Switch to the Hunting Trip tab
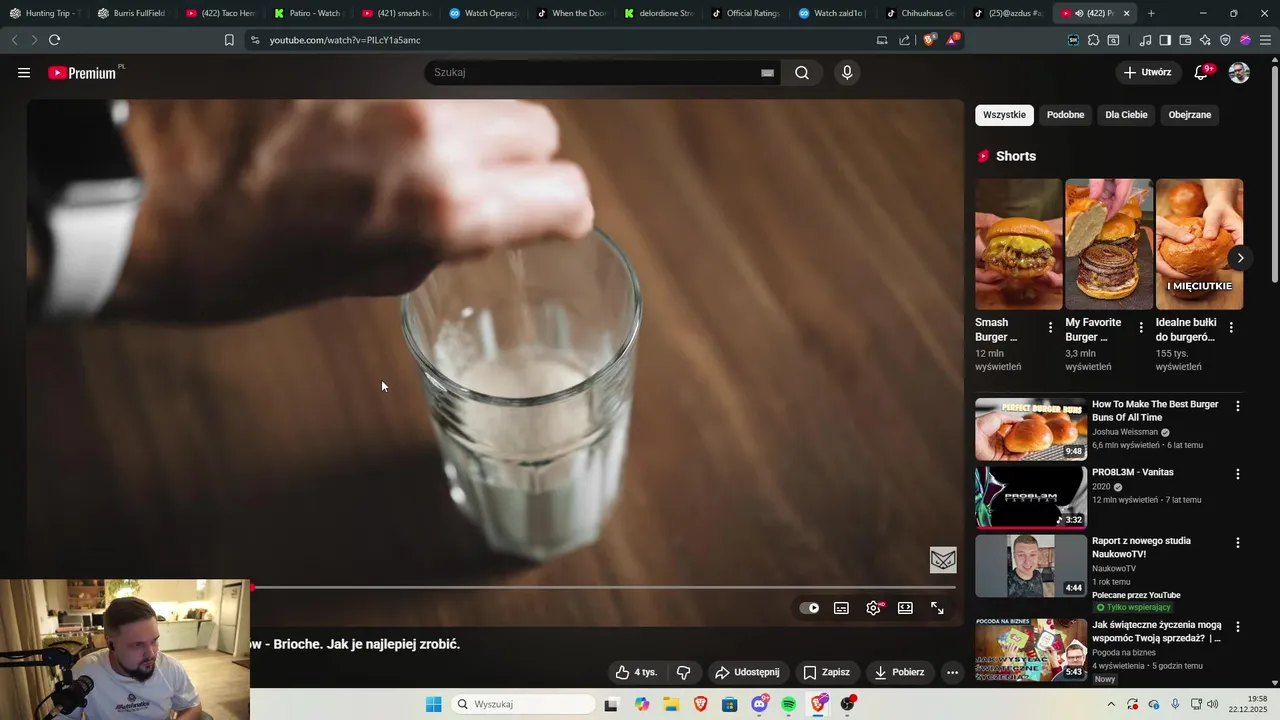Viewport: 1280px width, 720px height. [45, 13]
